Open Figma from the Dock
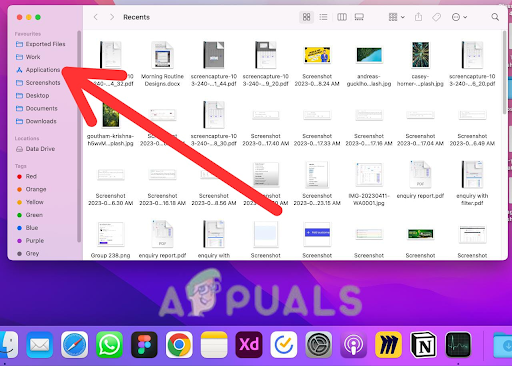Viewport: 512px width, 366px height. pos(144,345)
